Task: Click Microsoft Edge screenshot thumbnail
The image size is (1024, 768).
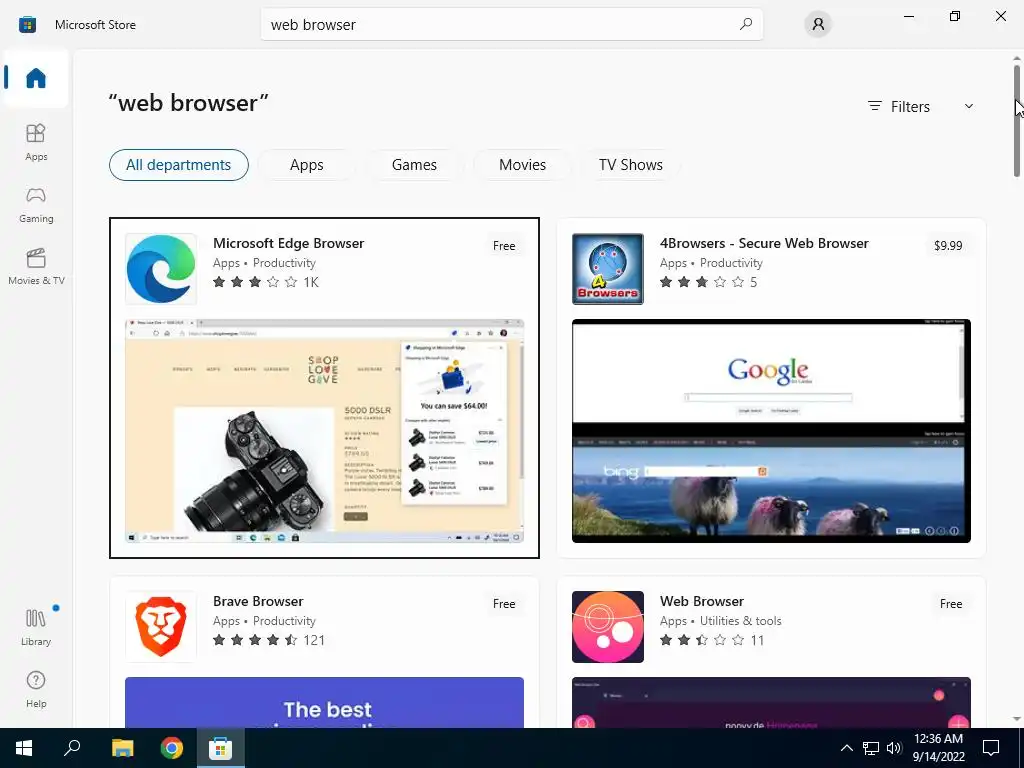Action: 325,431
